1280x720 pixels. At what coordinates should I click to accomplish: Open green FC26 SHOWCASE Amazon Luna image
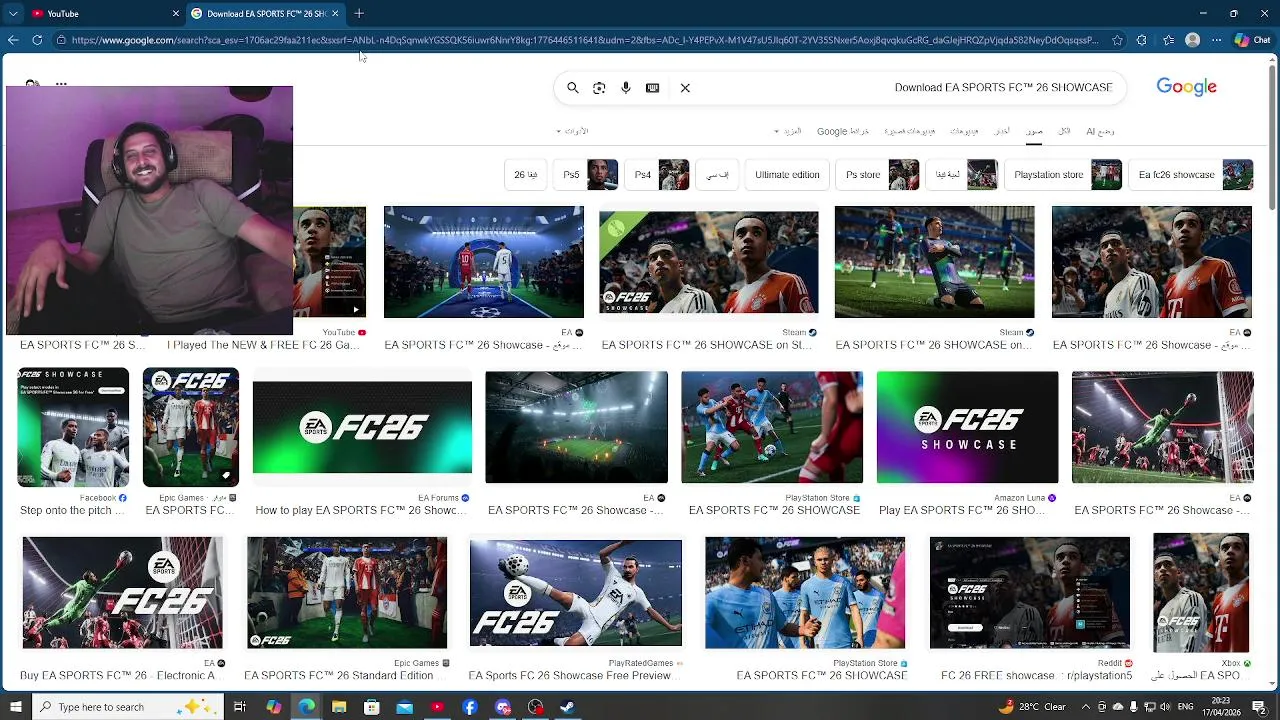(x=967, y=427)
